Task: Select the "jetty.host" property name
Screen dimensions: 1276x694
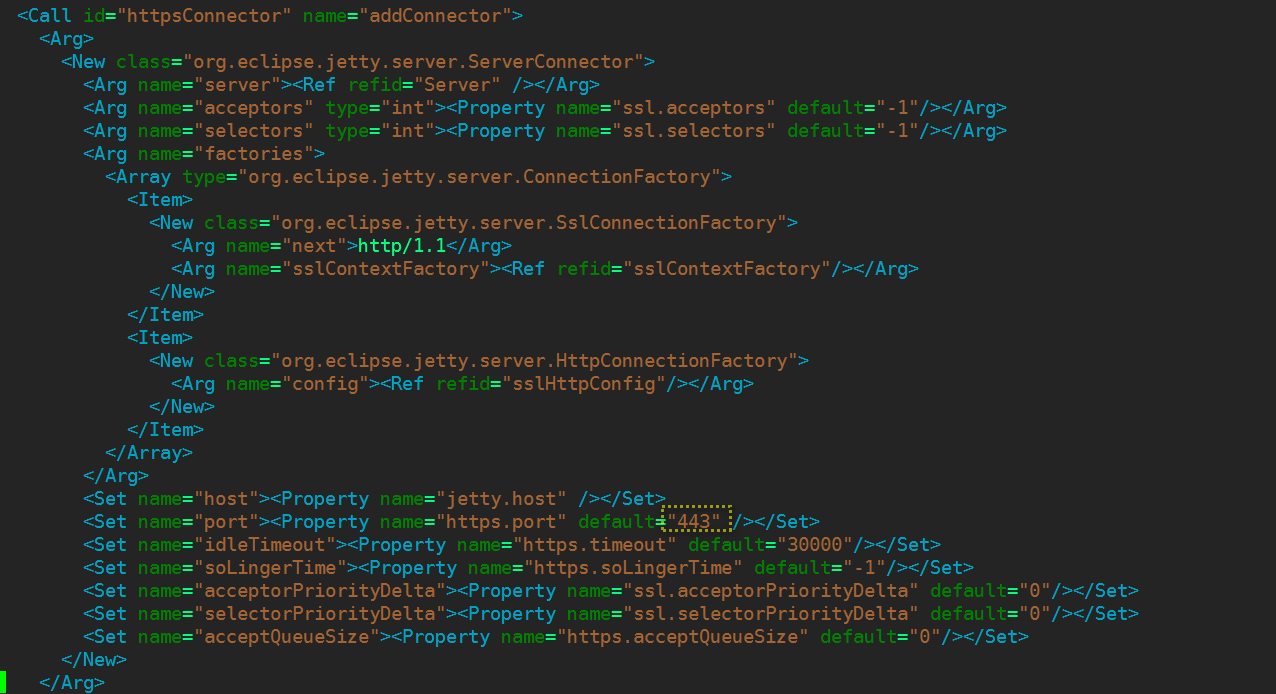Action: tap(501, 499)
